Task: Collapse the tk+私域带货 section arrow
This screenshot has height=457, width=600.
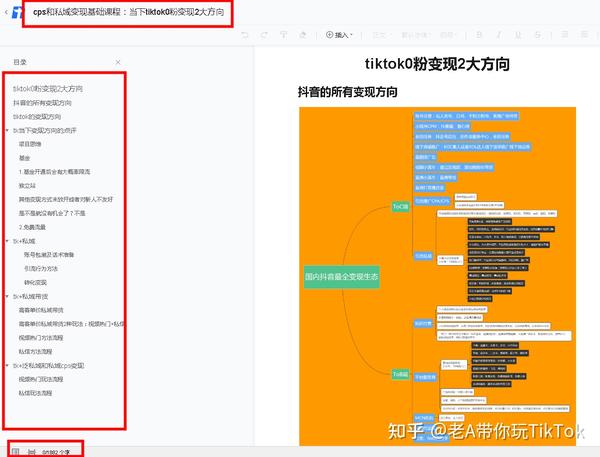Action: click(x=7, y=297)
